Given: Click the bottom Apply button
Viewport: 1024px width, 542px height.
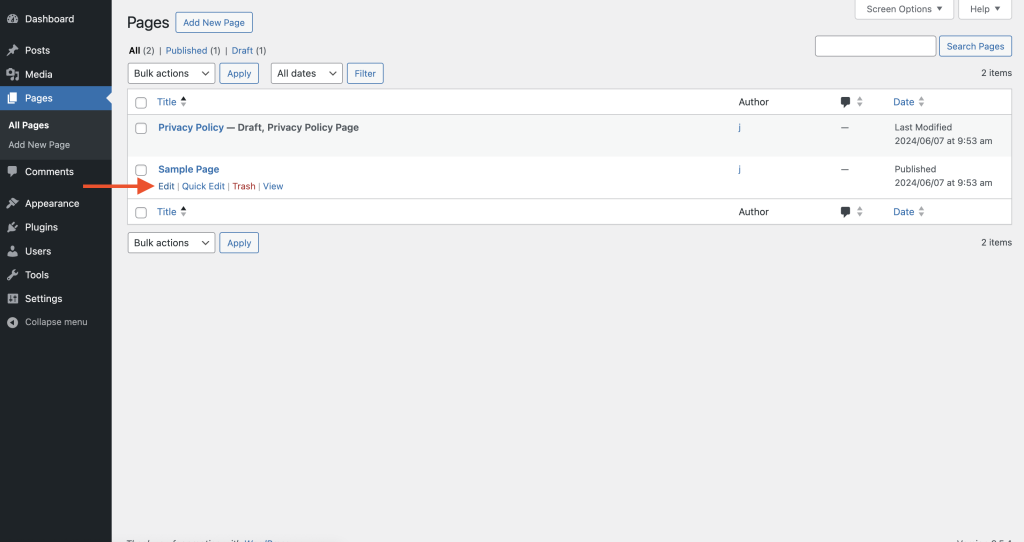Looking at the screenshot, I should click(x=239, y=242).
